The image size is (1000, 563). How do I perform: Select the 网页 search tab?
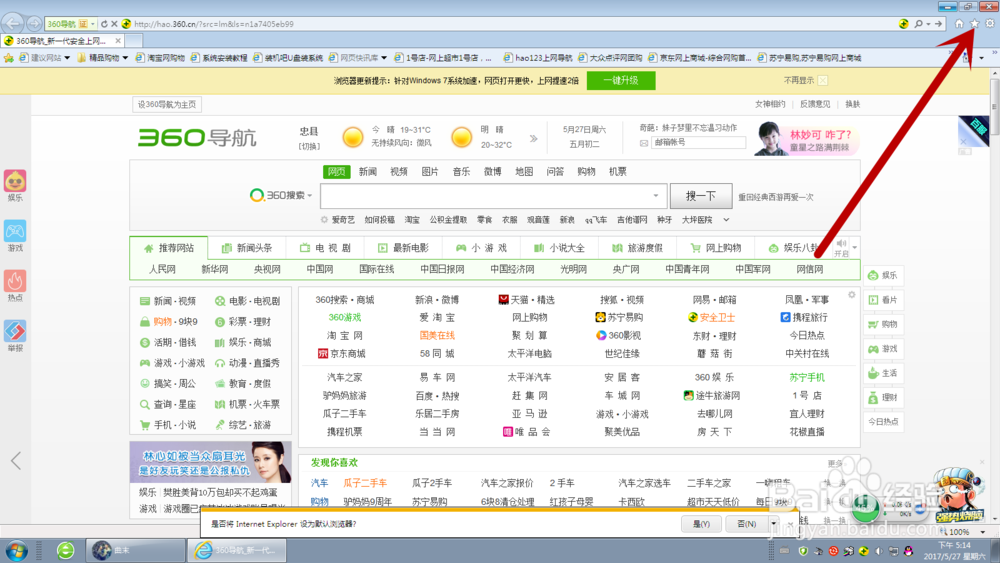pyautogui.click(x=337, y=172)
